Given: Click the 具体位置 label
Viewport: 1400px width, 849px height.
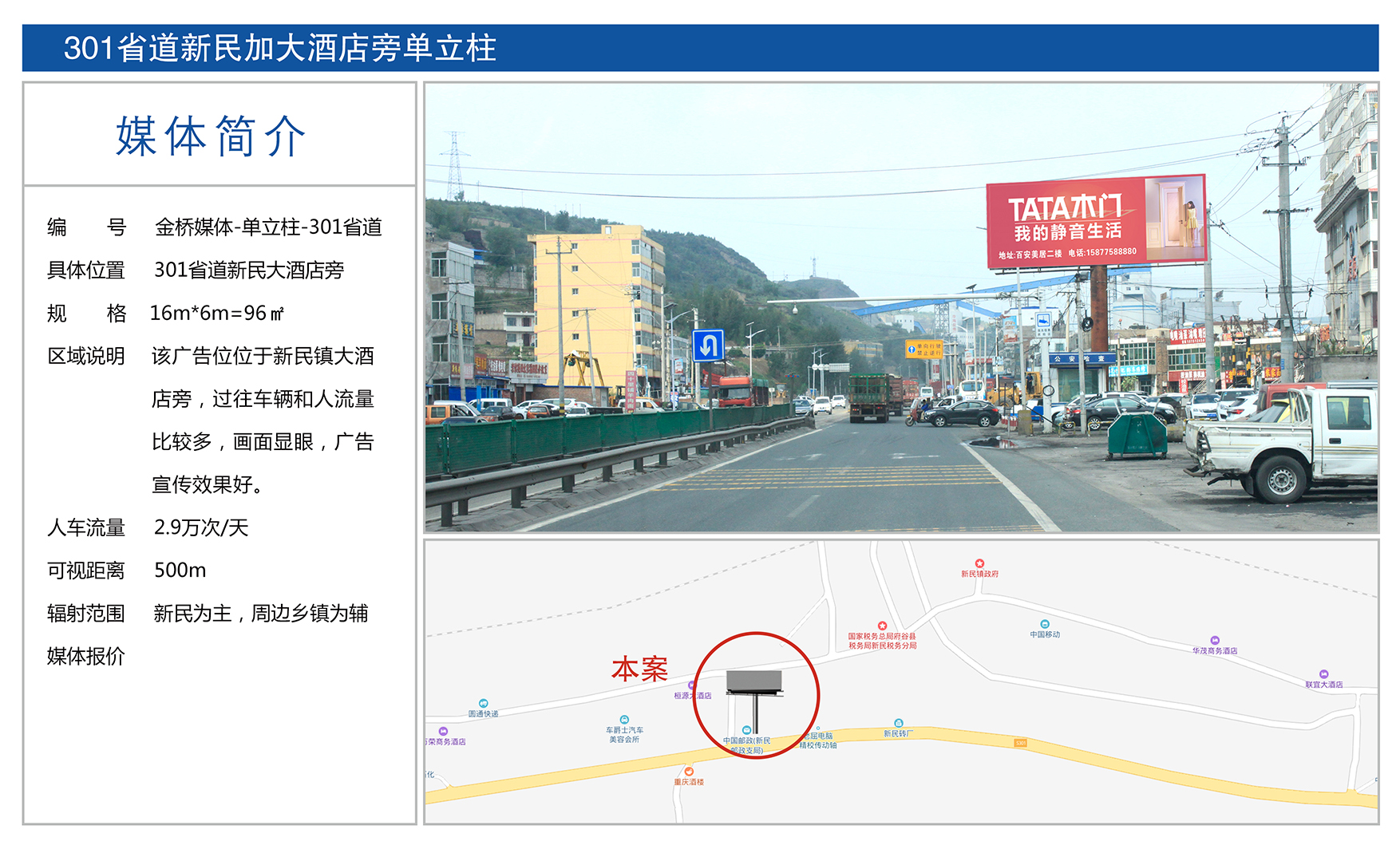Looking at the screenshot, I should click(x=86, y=270).
